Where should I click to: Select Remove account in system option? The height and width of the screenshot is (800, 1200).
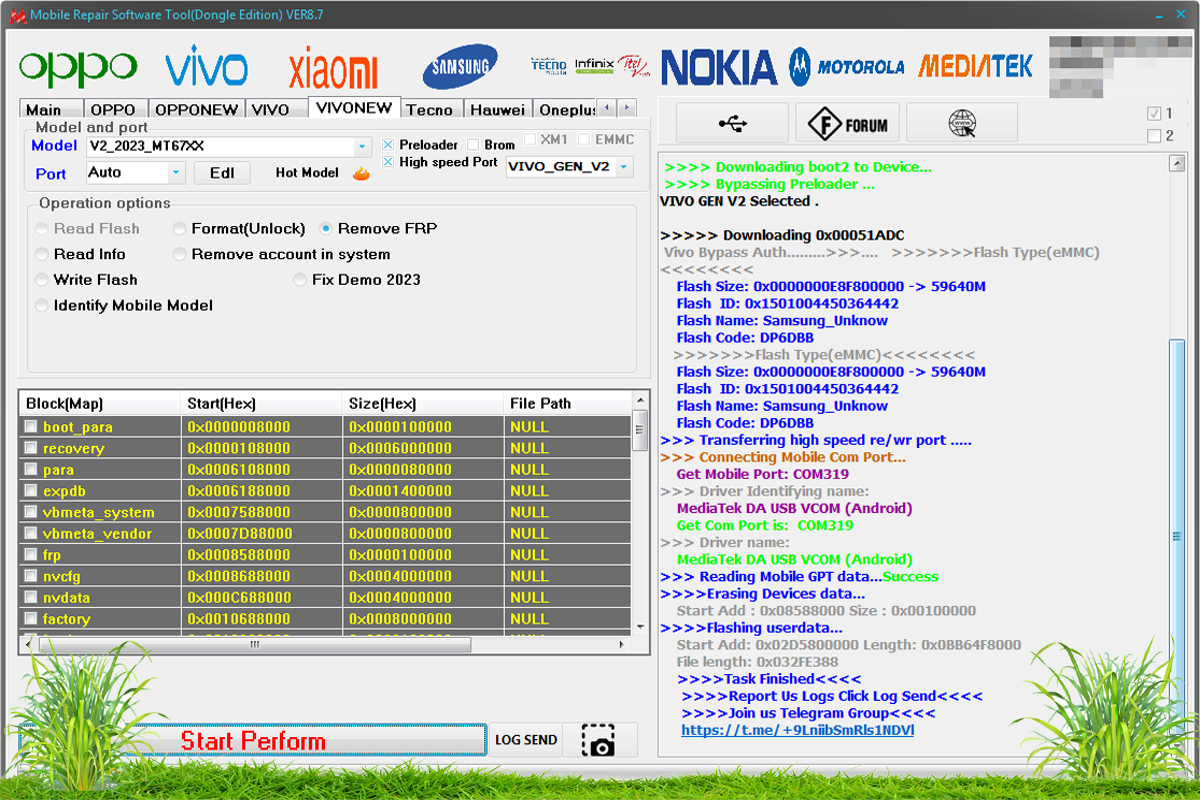[180, 254]
